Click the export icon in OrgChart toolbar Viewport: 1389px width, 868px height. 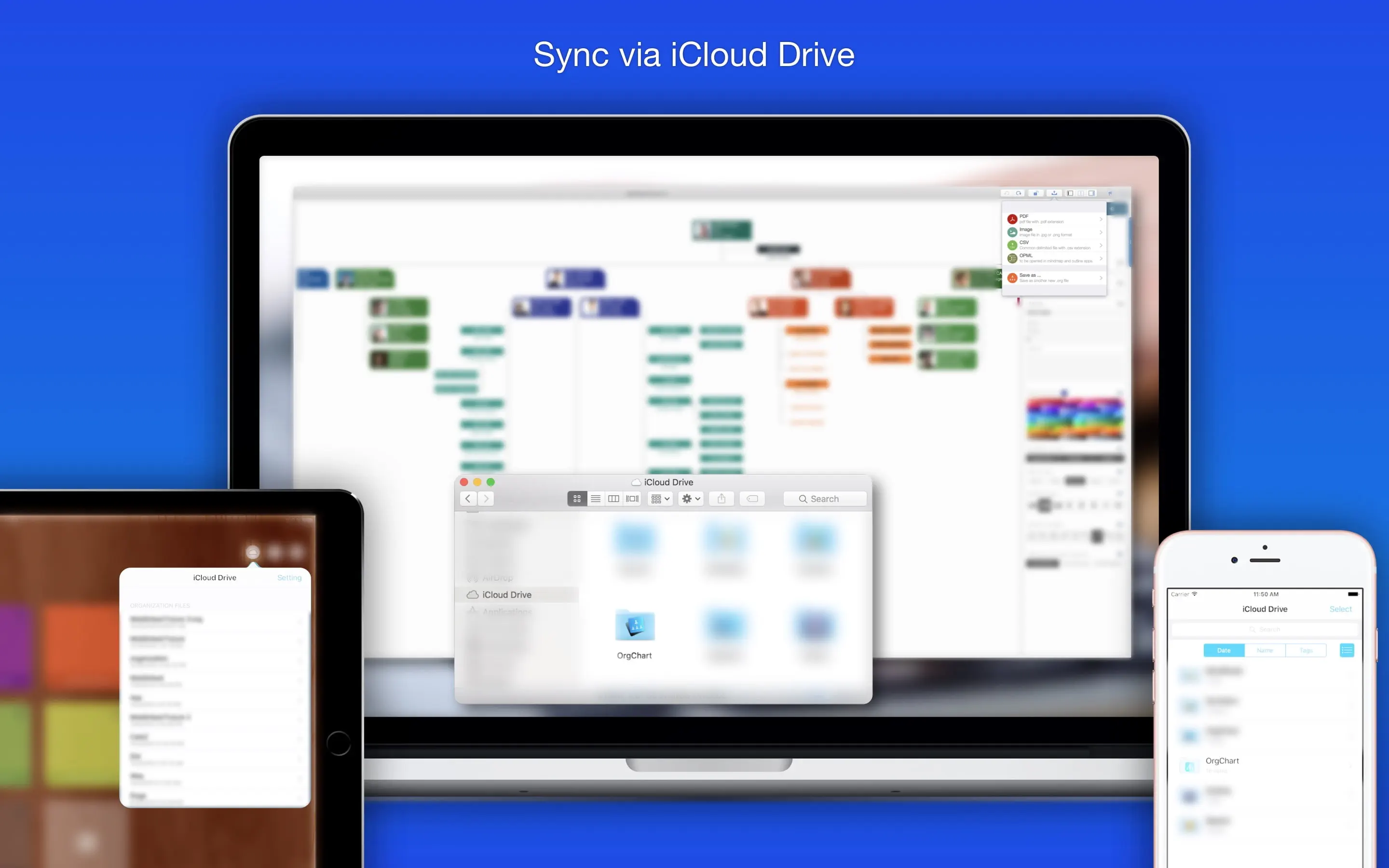tap(1054, 193)
